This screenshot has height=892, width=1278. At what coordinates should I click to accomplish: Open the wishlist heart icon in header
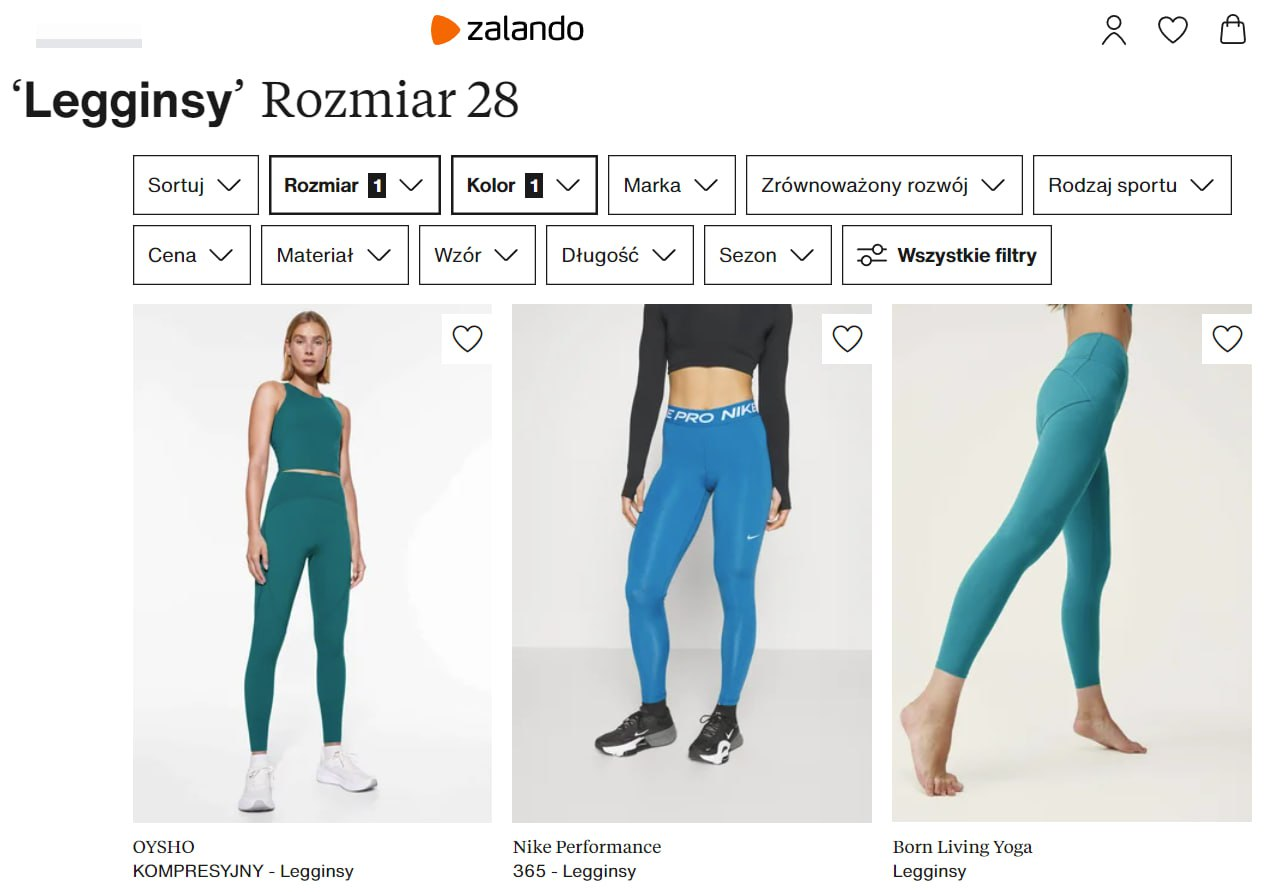tap(1172, 30)
